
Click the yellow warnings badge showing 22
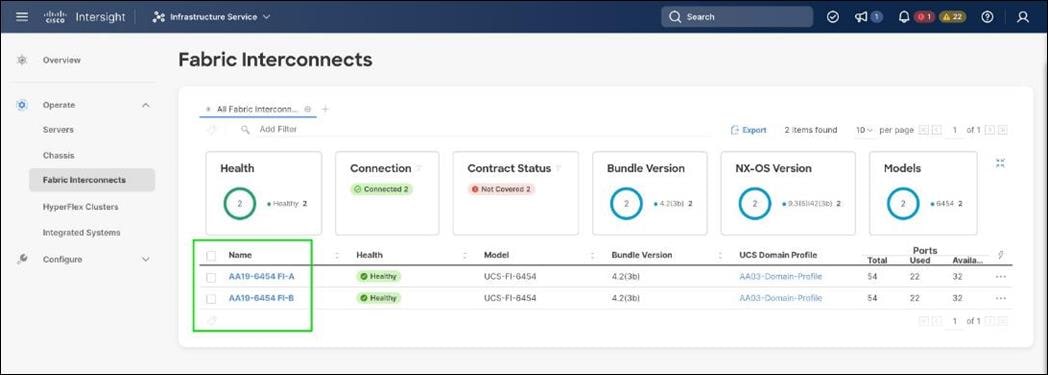coord(952,17)
